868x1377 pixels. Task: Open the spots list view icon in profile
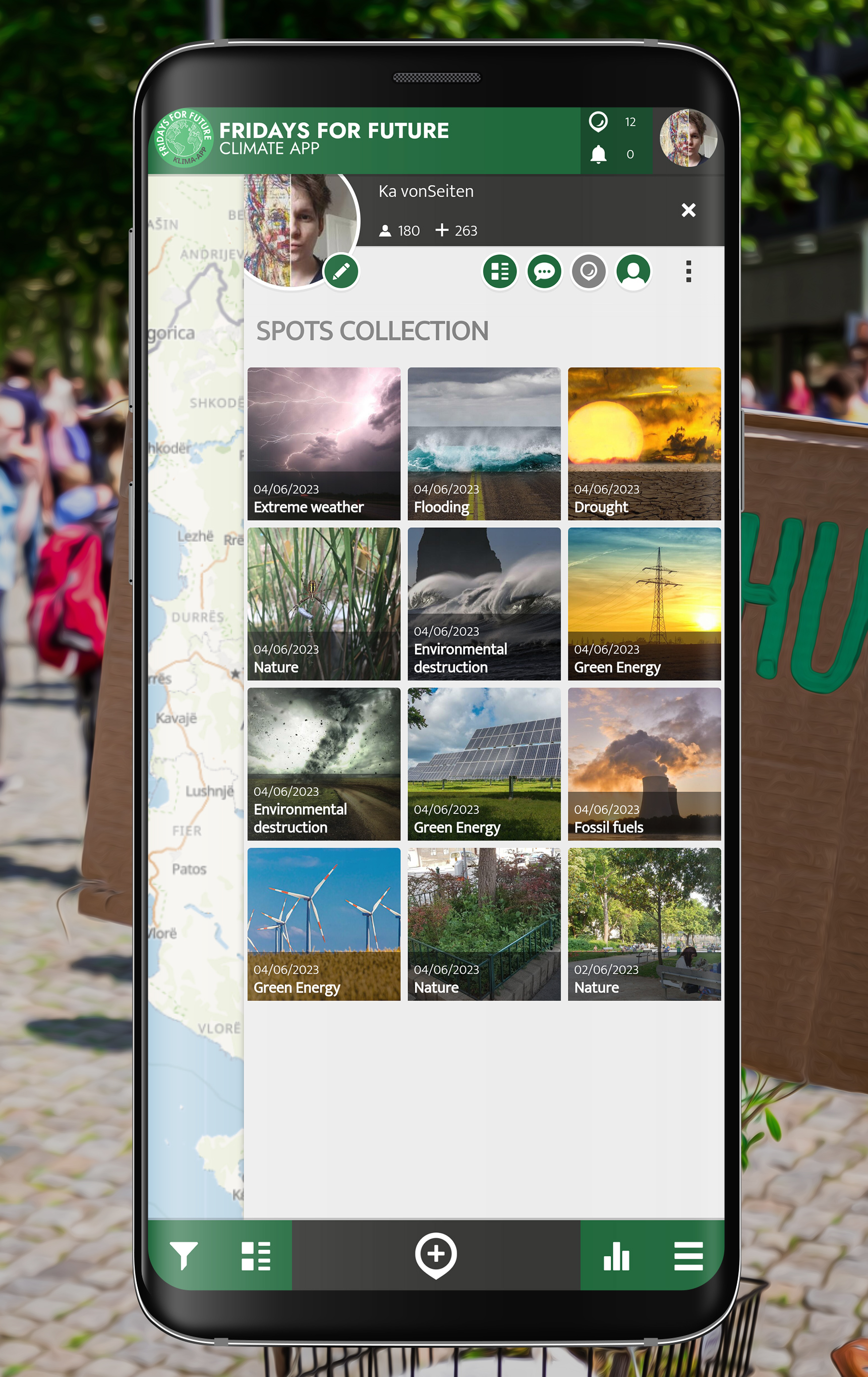coord(499,271)
